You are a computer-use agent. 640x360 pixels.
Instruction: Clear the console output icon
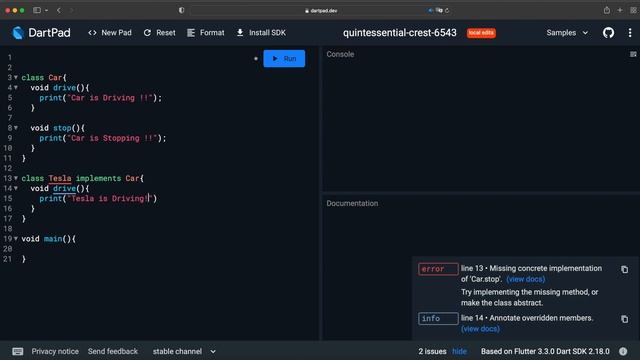633,54
